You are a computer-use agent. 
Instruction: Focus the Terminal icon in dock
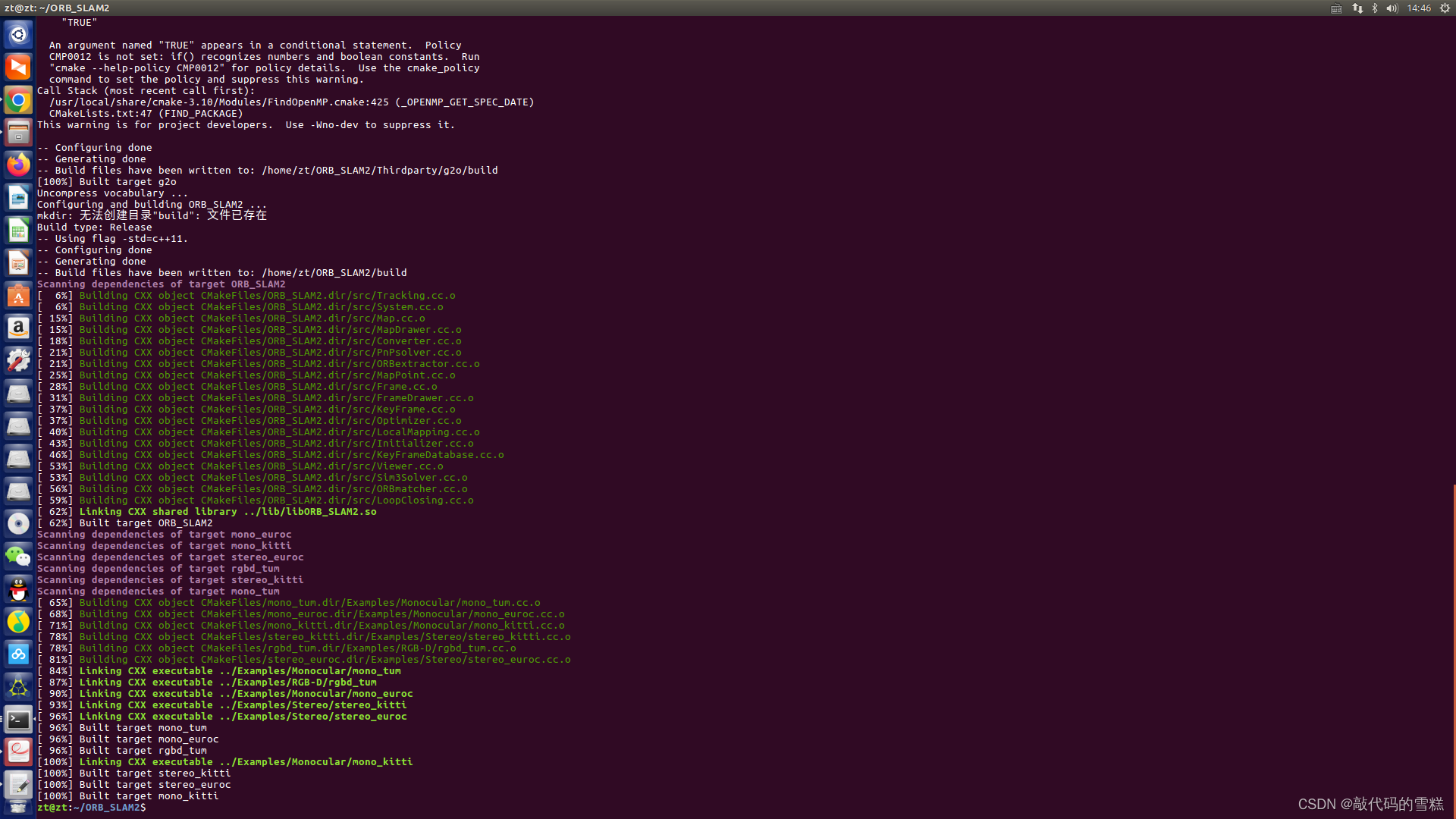pyautogui.click(x=18, y=720)
